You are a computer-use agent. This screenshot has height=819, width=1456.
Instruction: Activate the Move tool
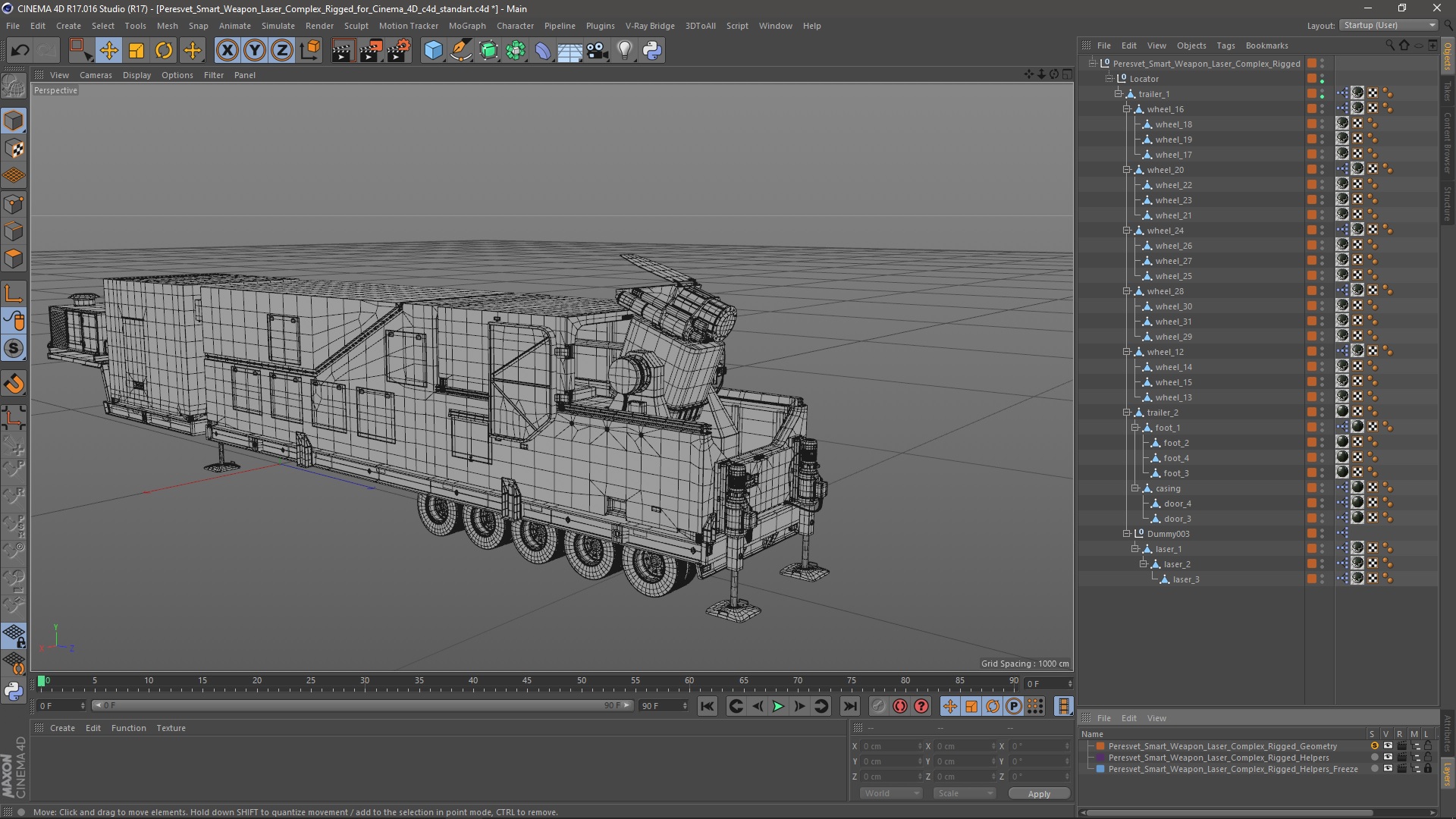pos(108,51)
